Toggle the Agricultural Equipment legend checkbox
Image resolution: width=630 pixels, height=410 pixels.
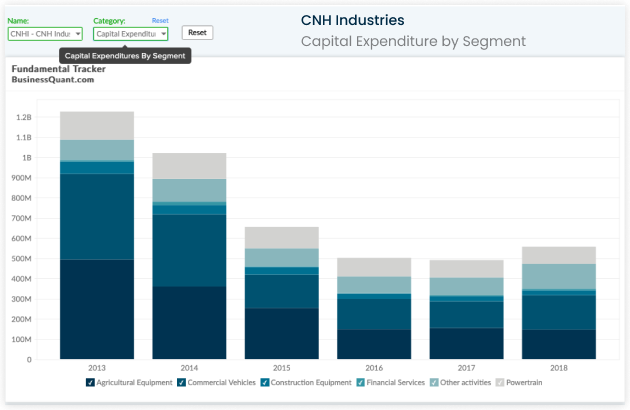coord(90,382)
